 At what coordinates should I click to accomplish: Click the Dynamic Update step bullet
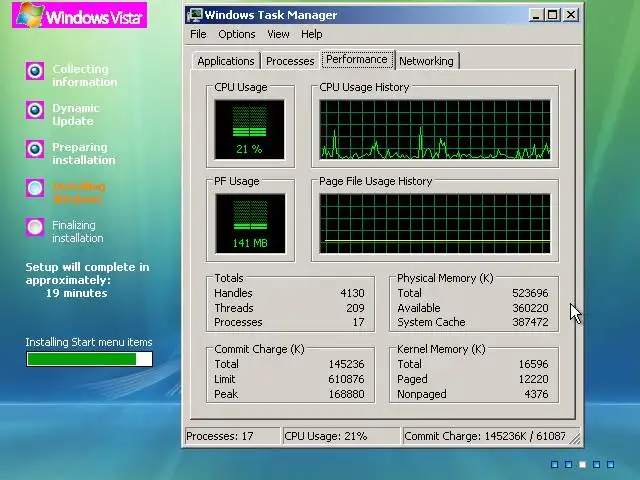pos(35,110)
